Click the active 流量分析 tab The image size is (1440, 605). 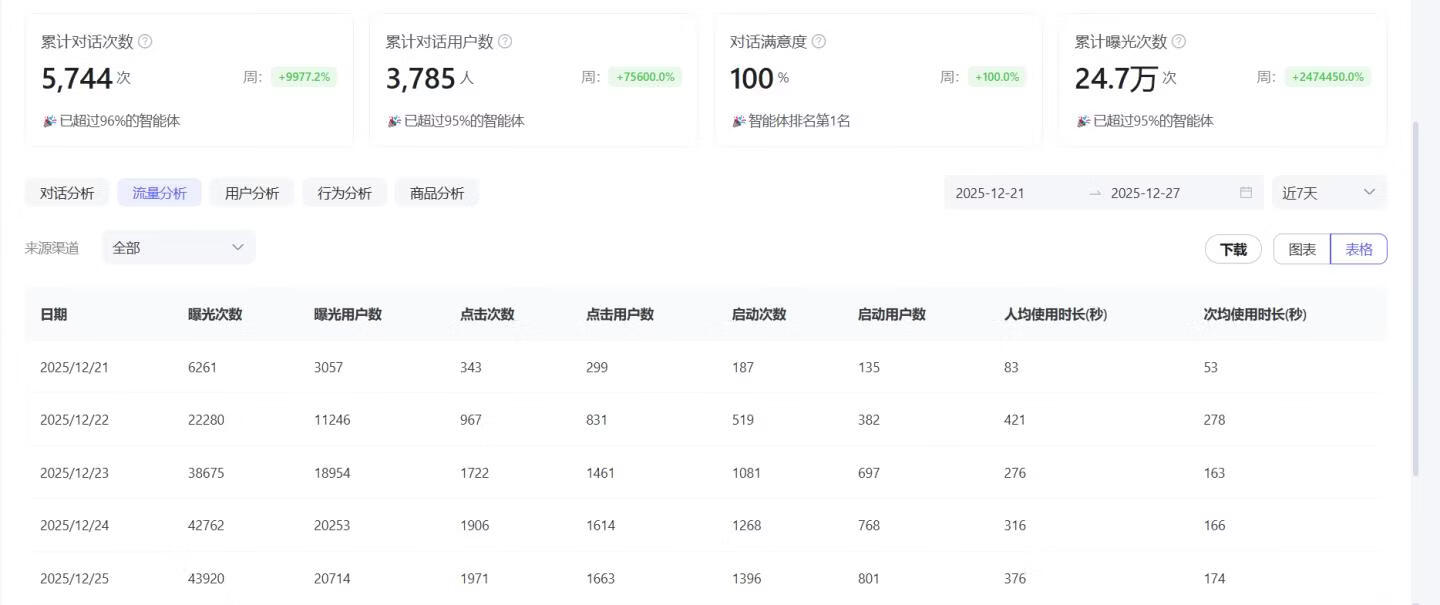pyautogui.click(x=158, y=192)
